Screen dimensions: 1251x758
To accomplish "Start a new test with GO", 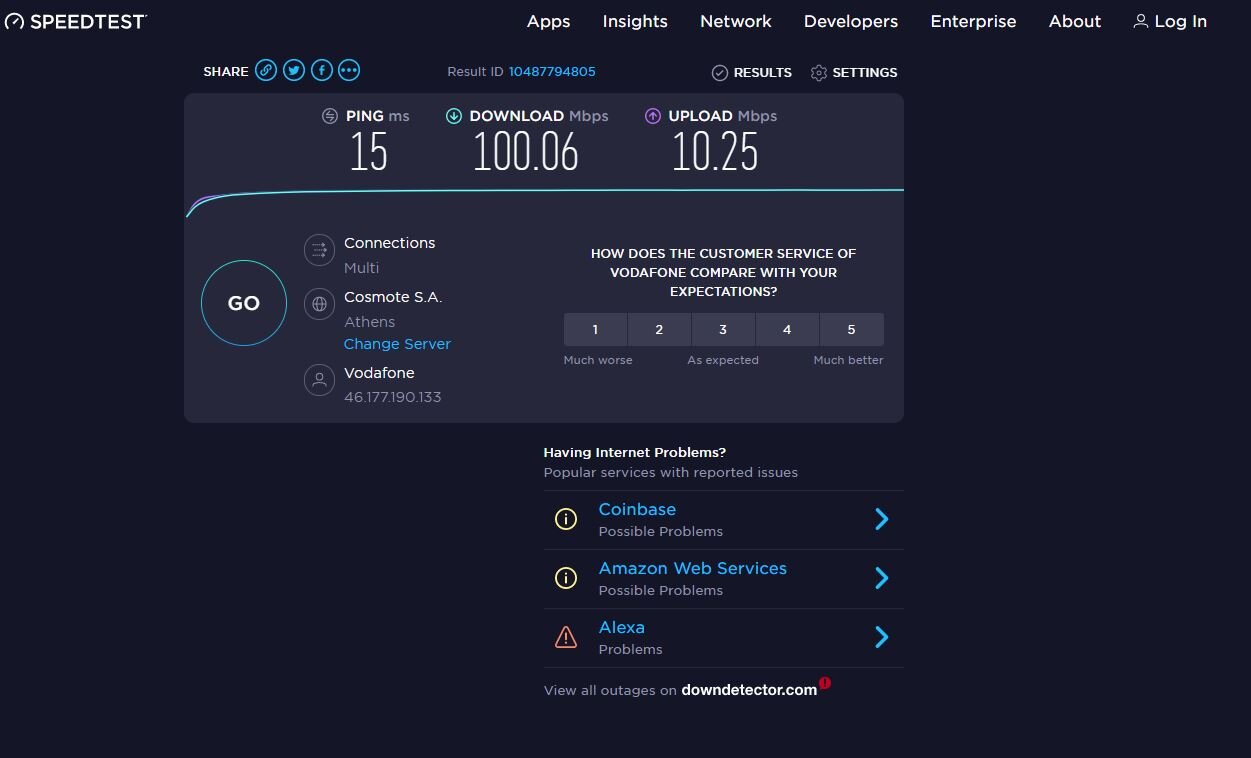I will [x=244, y=303].
